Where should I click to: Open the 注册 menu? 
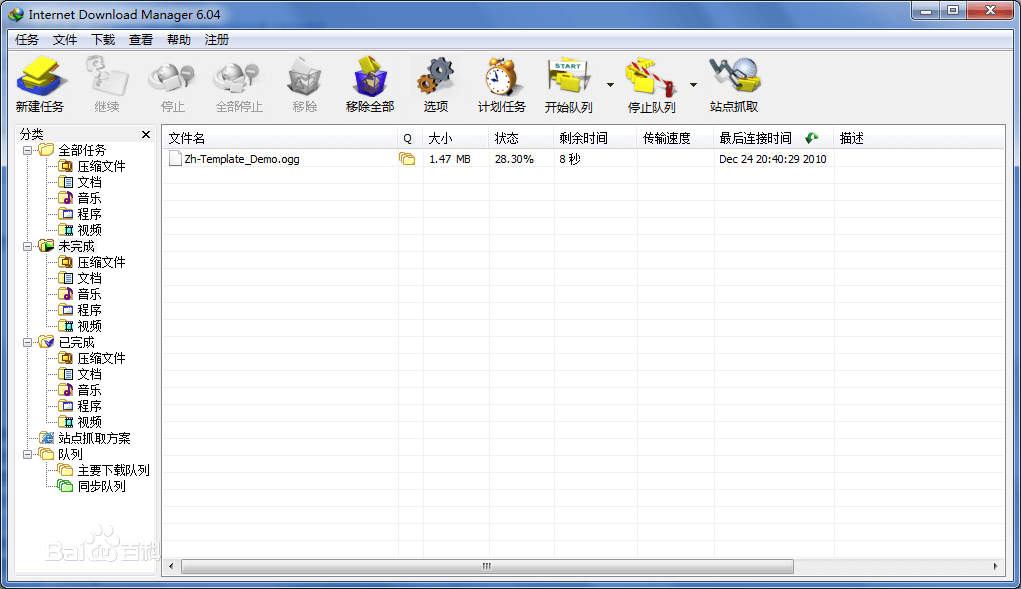pos(217,40)
